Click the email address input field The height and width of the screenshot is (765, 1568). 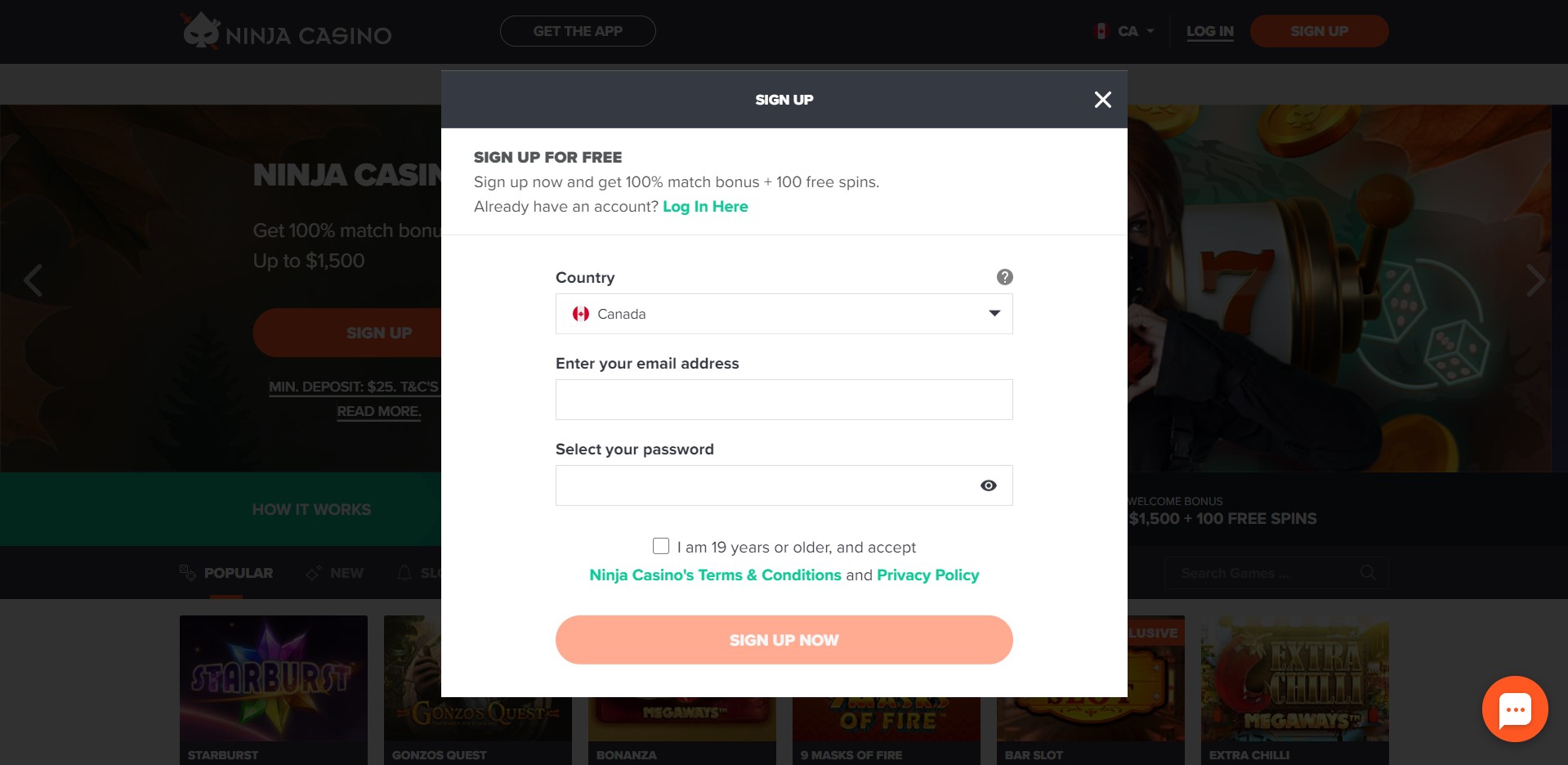[x=784, y=400]
